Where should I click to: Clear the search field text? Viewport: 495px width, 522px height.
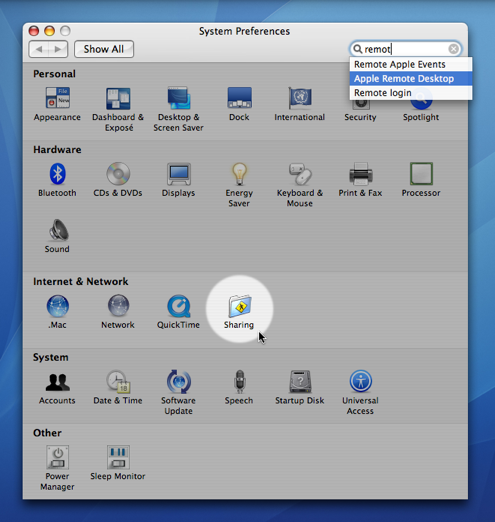pos(453,49)
